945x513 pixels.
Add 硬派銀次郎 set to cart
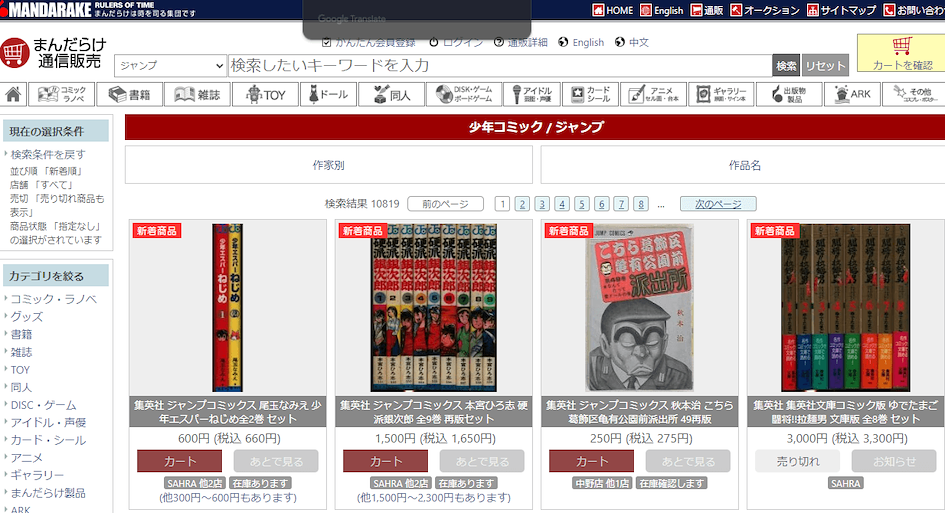(x=386, y=461)
